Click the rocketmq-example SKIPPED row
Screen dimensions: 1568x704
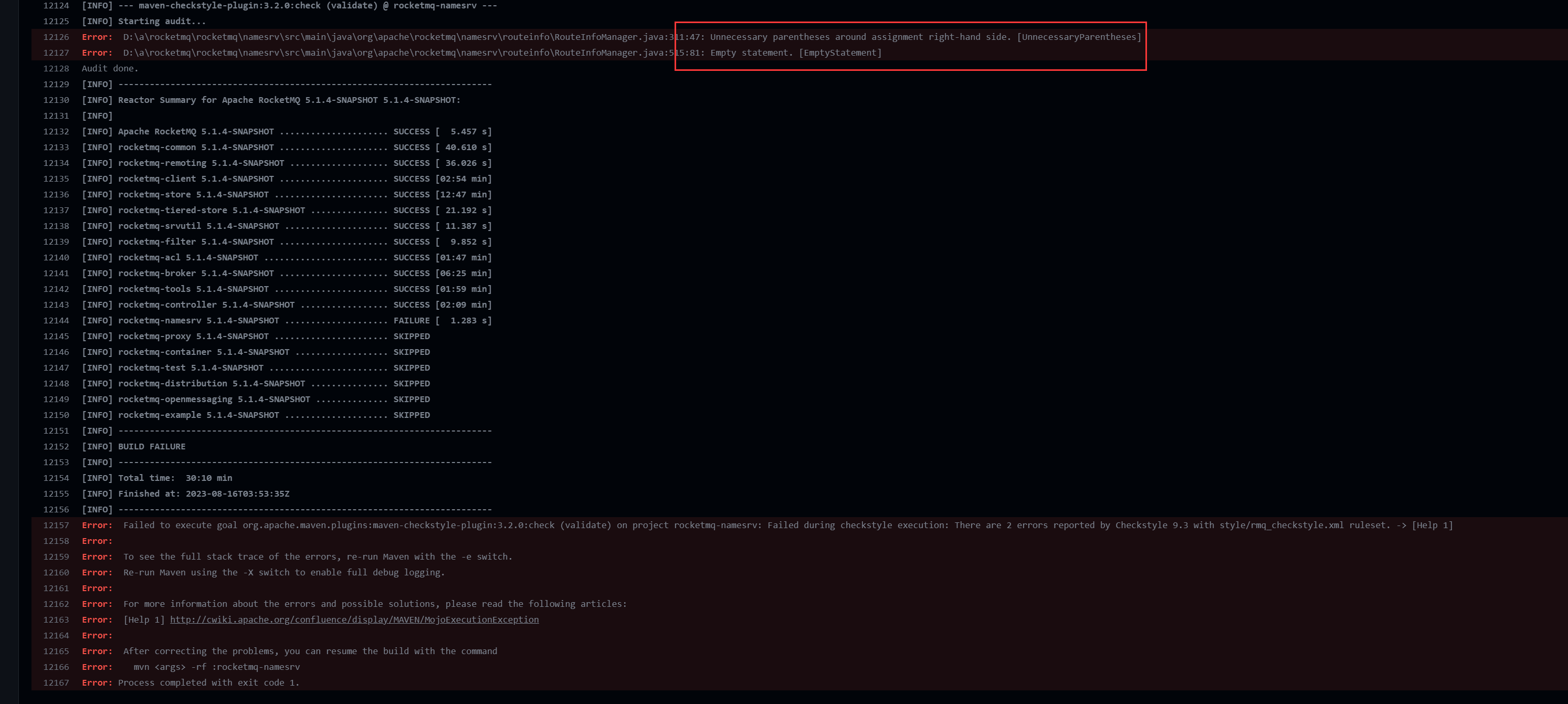click(x=256, y=415)
